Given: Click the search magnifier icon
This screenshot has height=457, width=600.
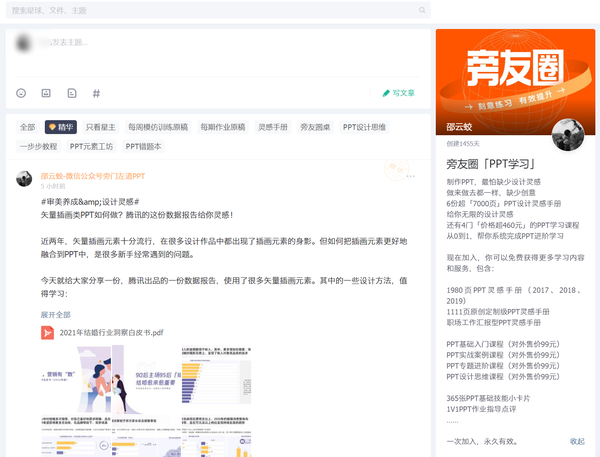Looking at the screenshot, I should click(x=422, y=10).
